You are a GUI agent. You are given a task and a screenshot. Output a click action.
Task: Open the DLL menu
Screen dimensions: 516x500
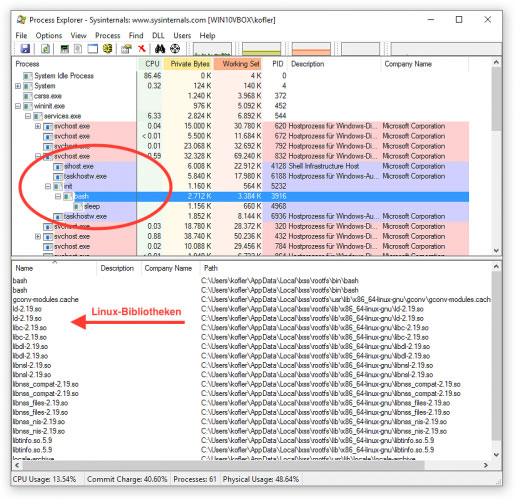158,36
